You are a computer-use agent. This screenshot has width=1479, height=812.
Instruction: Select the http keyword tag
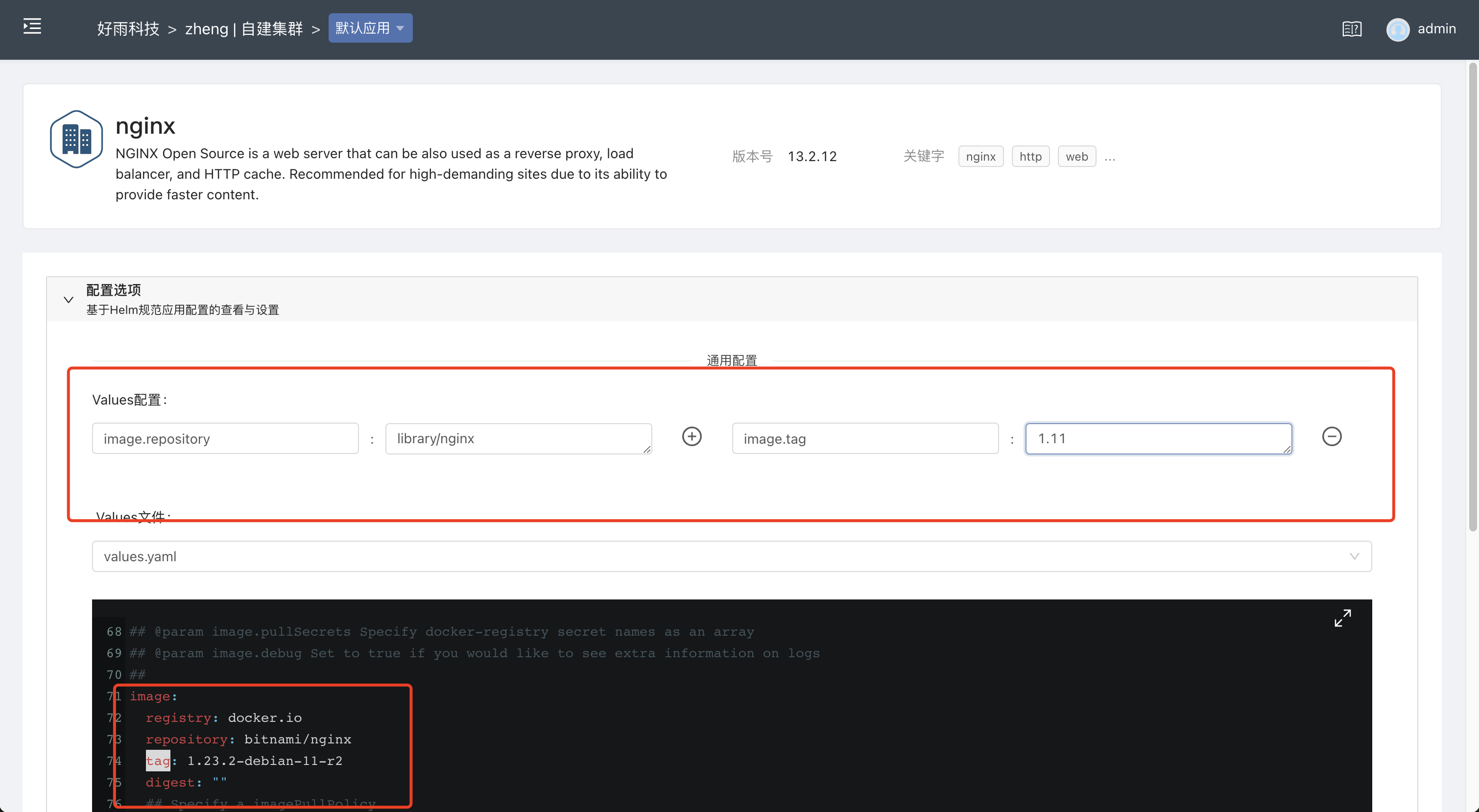click(1030, 156)
